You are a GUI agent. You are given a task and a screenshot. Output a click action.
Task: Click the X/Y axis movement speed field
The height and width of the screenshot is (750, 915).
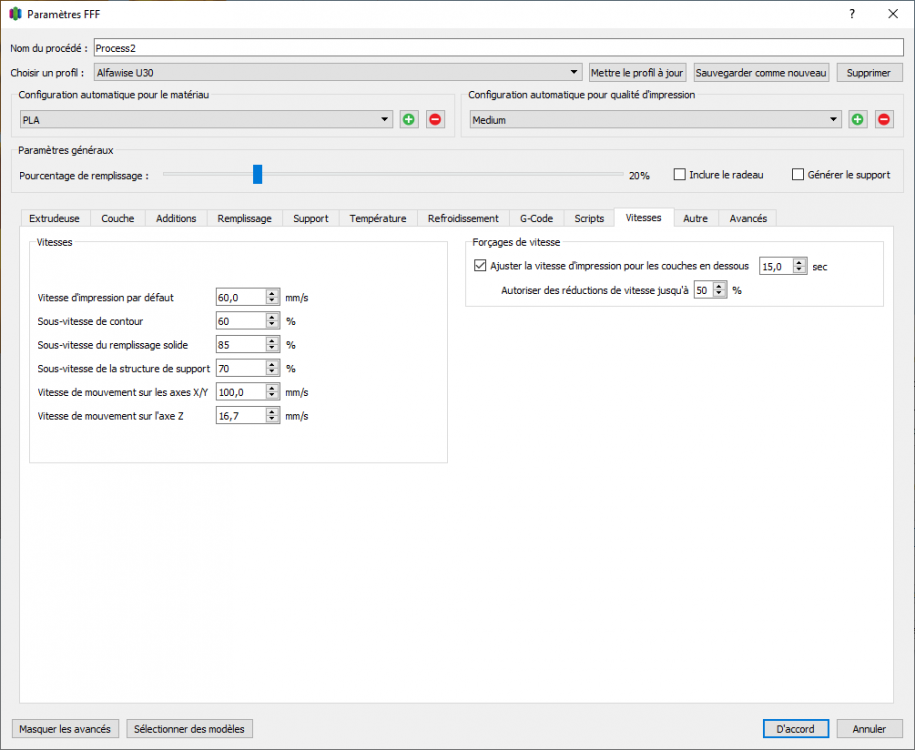tap(241, 392)
